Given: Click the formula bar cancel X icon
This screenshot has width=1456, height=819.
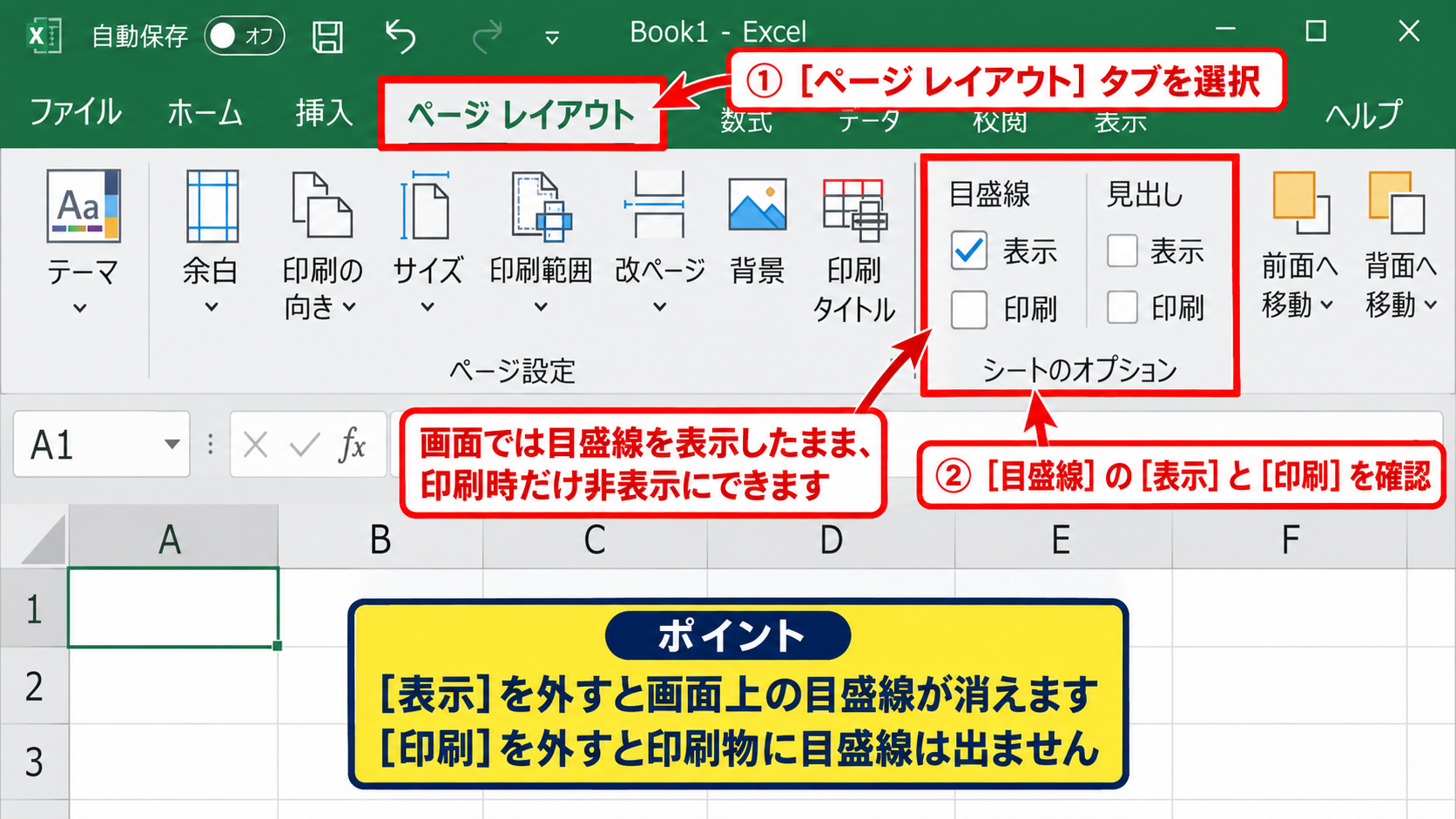Looking at the screenshot, I should coord(255,445).
